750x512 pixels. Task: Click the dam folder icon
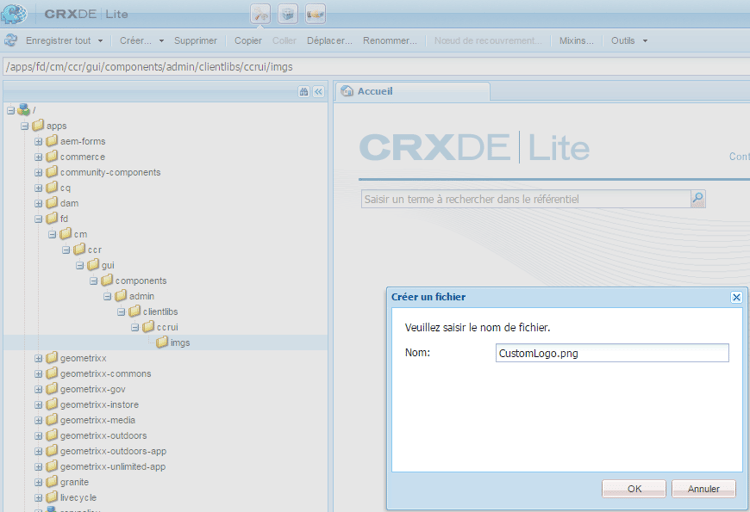point(52,203)
